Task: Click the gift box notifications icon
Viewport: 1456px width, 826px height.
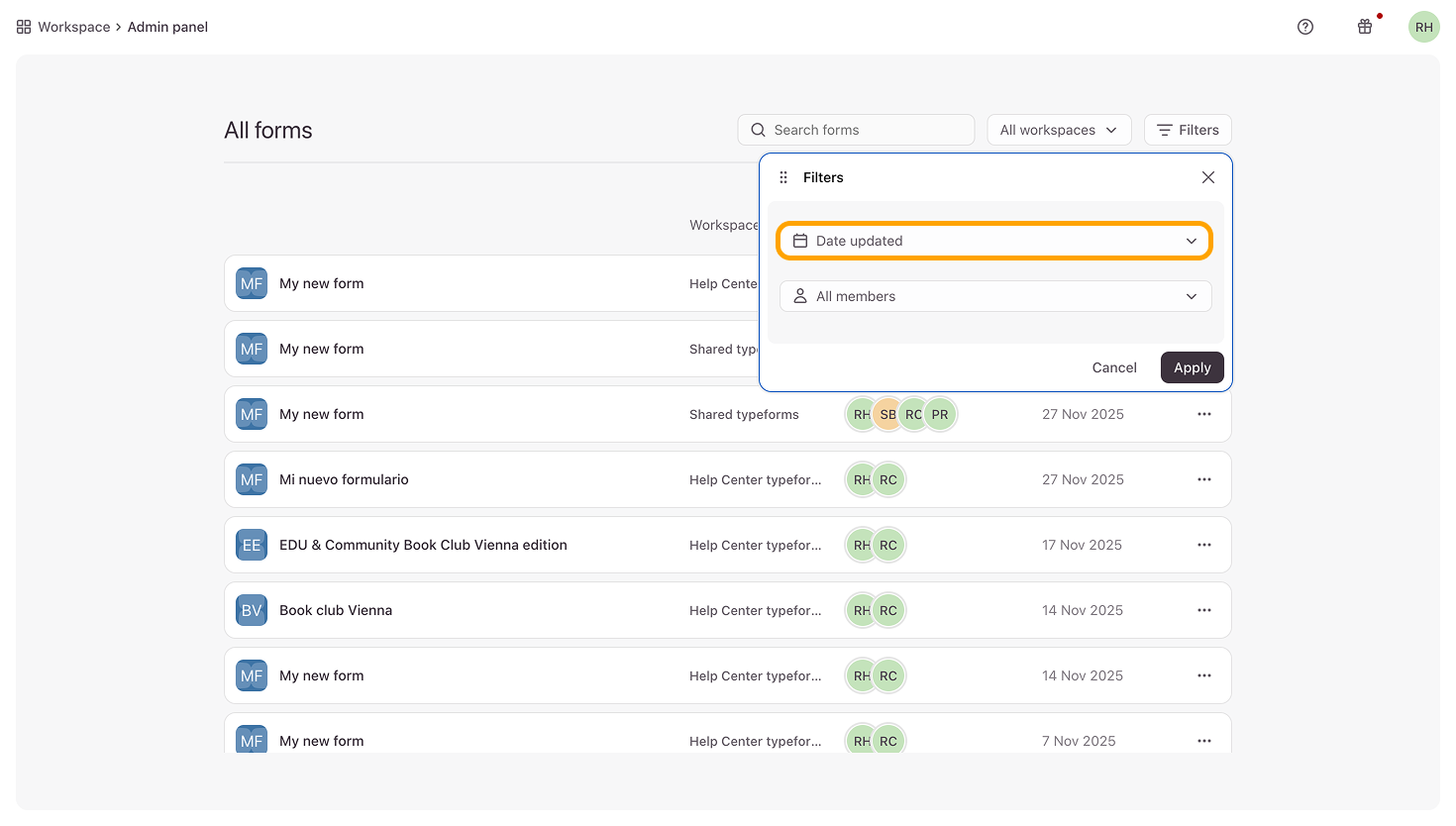Action: (x=1365, y=27)
